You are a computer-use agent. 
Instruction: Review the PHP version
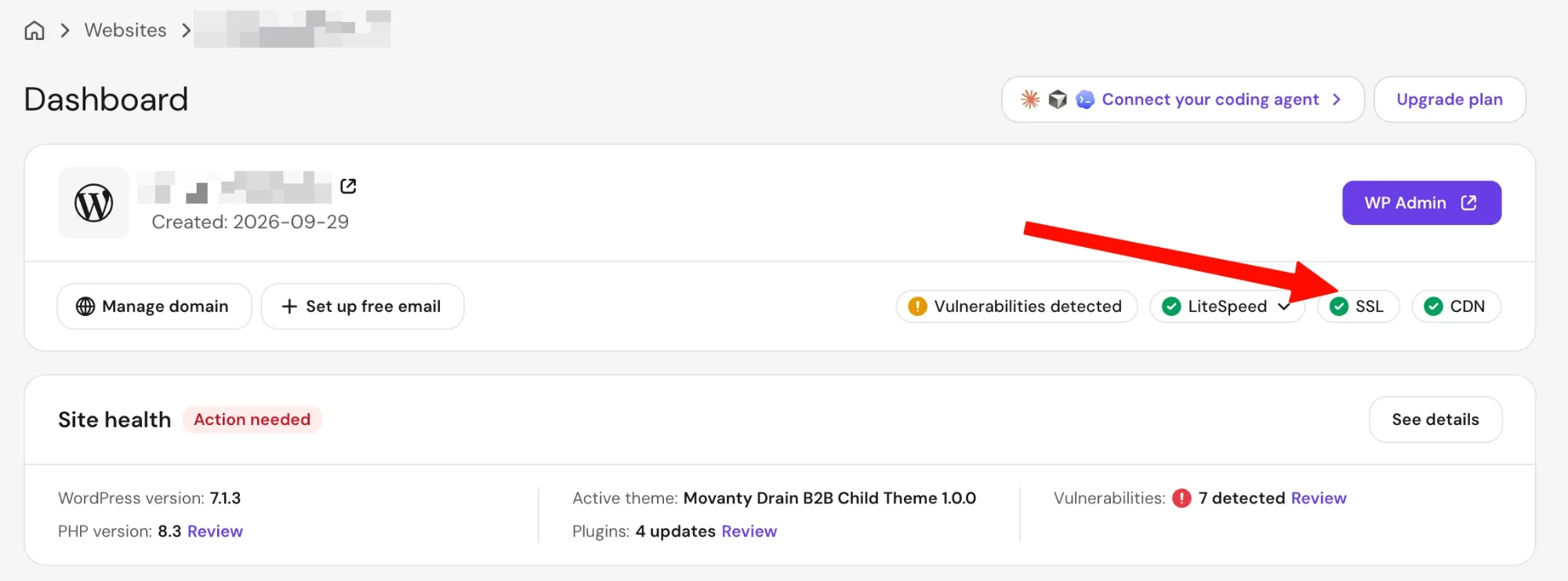pyautogui.click(x=215, y=532)
